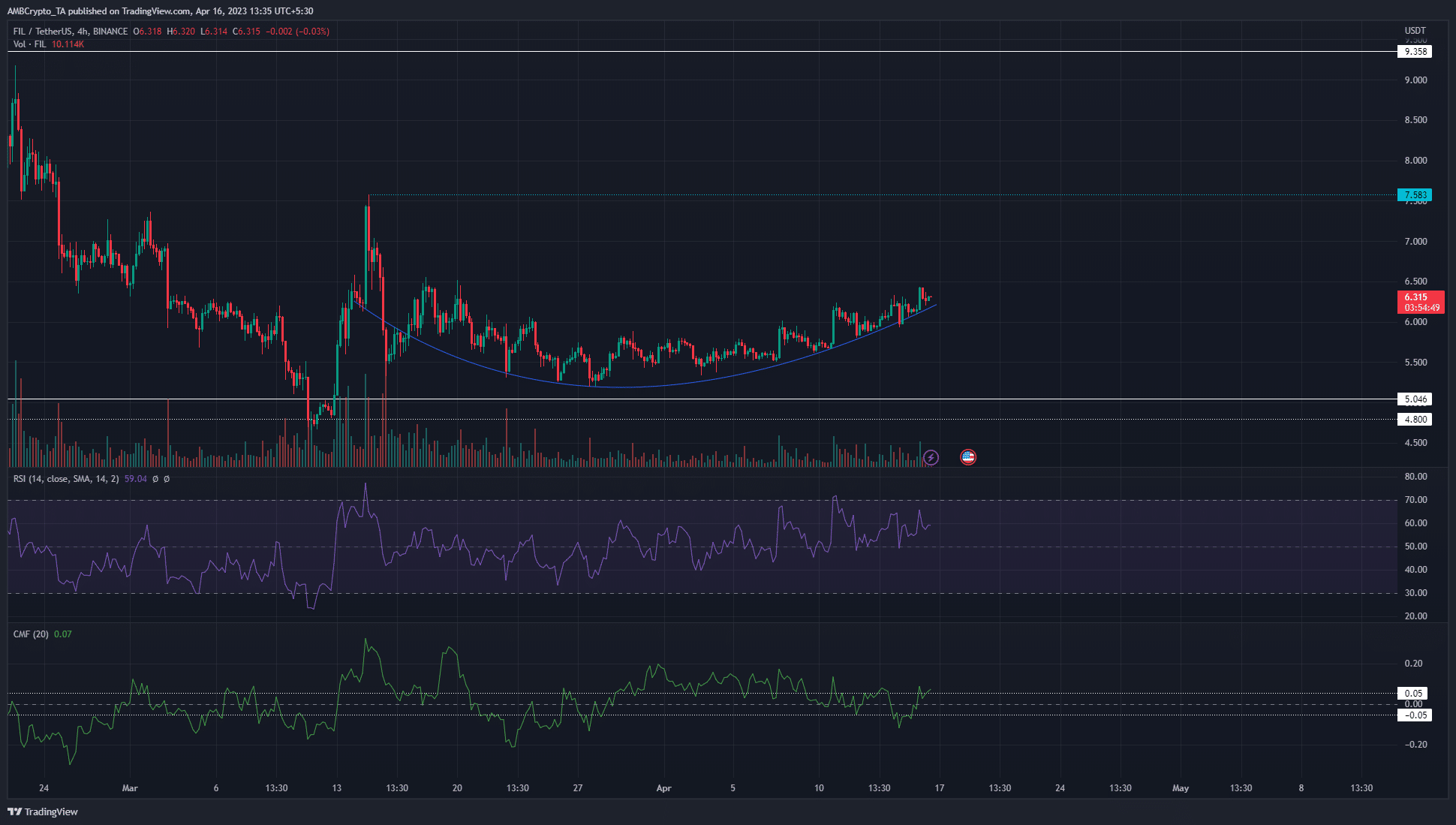Viewport: 1456px width, 825px height.
Task: Click the volume value 10.114K
Action: click(x=68, y=44)
